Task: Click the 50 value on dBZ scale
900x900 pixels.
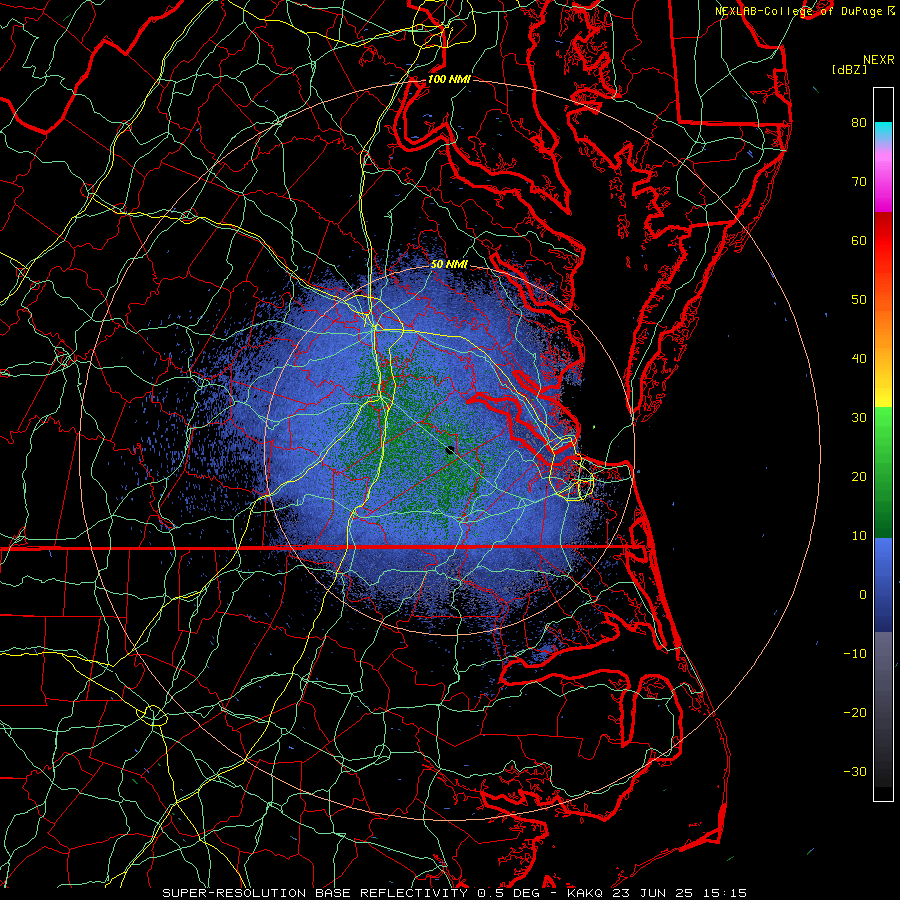Action: (x=859, y=300)
